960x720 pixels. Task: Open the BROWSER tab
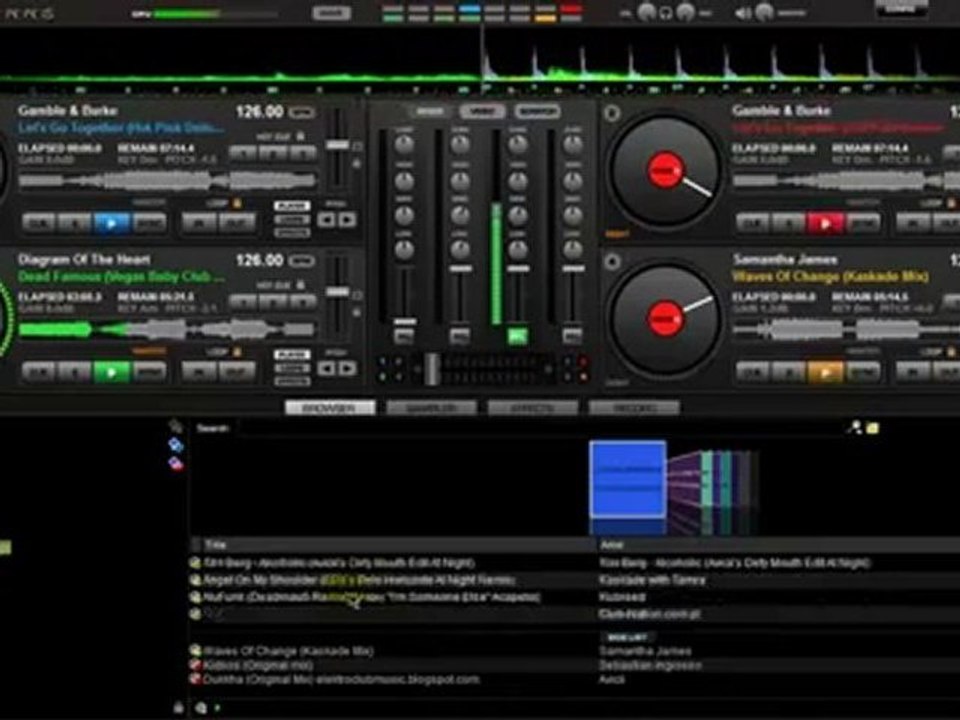pyautogui.click(x=330, y=408)
